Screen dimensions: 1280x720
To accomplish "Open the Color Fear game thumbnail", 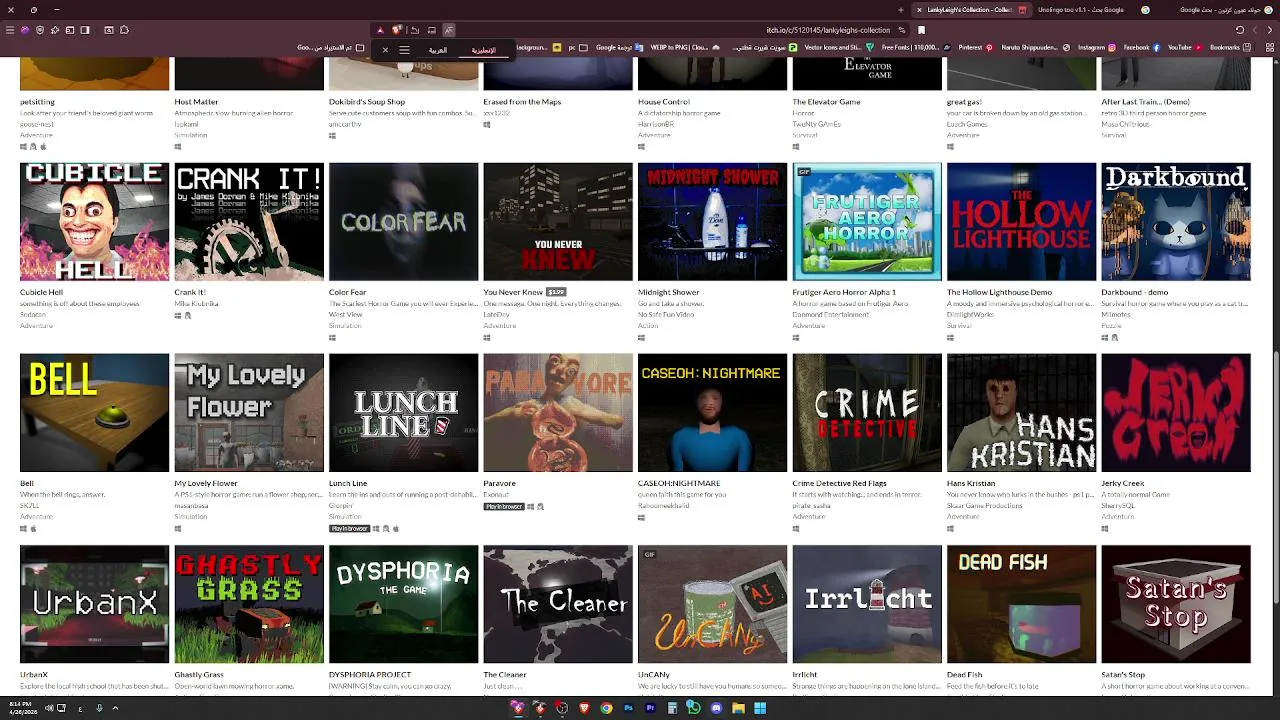I will pyautogui.click(x=403, y=222).
